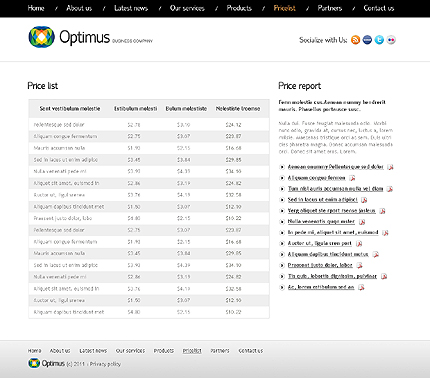Open the 'In pede mi, aliquet sit amet' link
The image size is (430, 378).
pyautogui.click(x=333, y=232)
